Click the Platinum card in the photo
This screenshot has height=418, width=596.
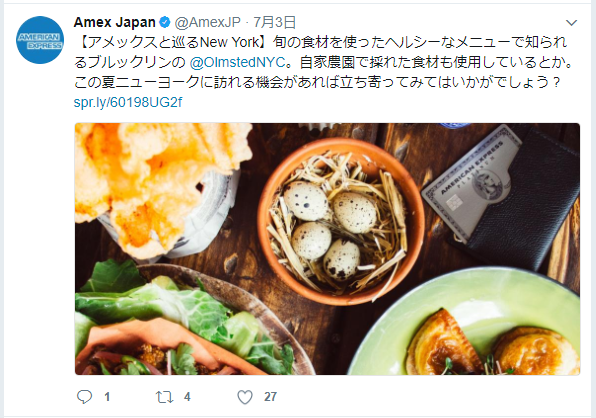tap(471, 184)
